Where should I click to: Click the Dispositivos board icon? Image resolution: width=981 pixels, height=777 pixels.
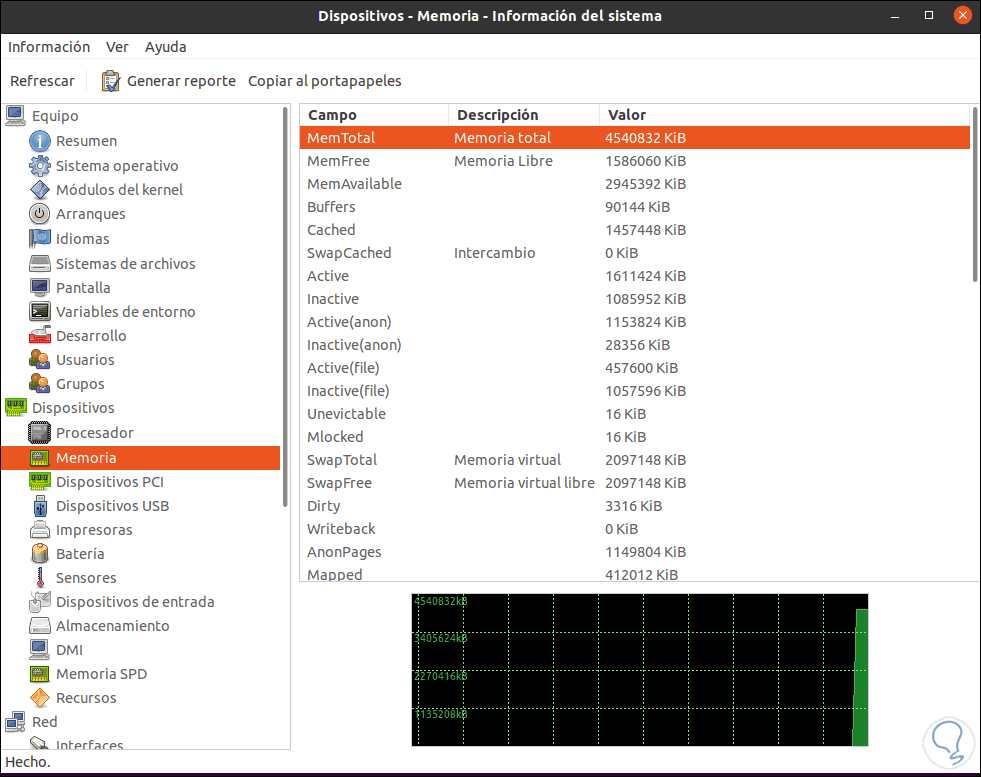tap(16, 407)
